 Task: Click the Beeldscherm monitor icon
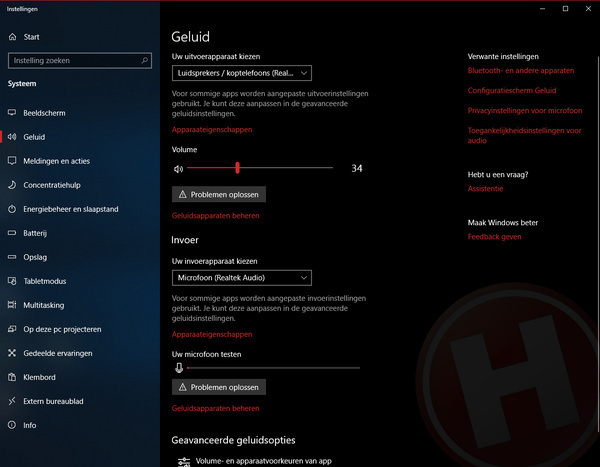(x=12, y=113)
